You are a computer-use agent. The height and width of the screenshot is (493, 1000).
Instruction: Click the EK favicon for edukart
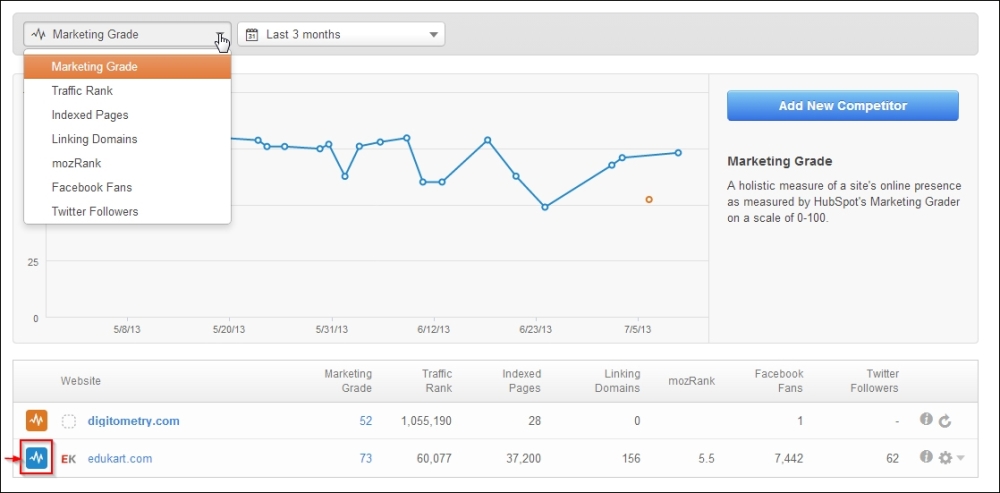(69, 458)
